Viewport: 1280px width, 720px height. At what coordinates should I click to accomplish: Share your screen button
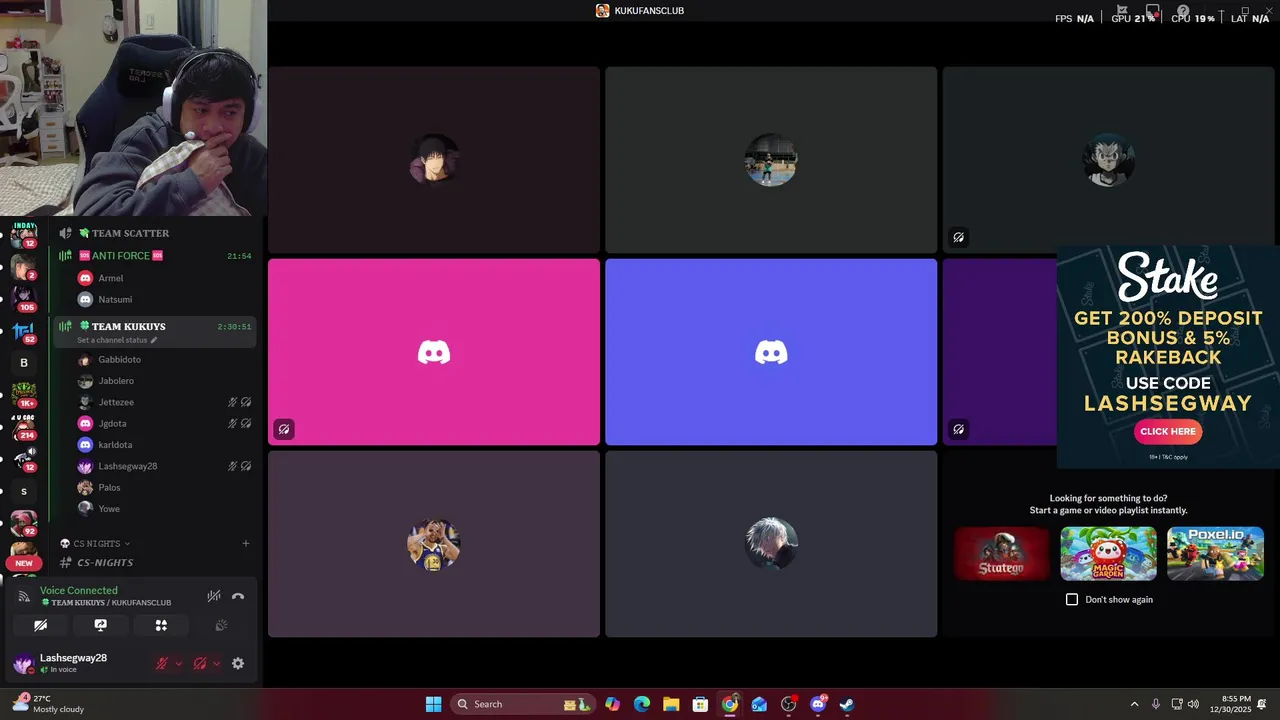click(100, 625)
